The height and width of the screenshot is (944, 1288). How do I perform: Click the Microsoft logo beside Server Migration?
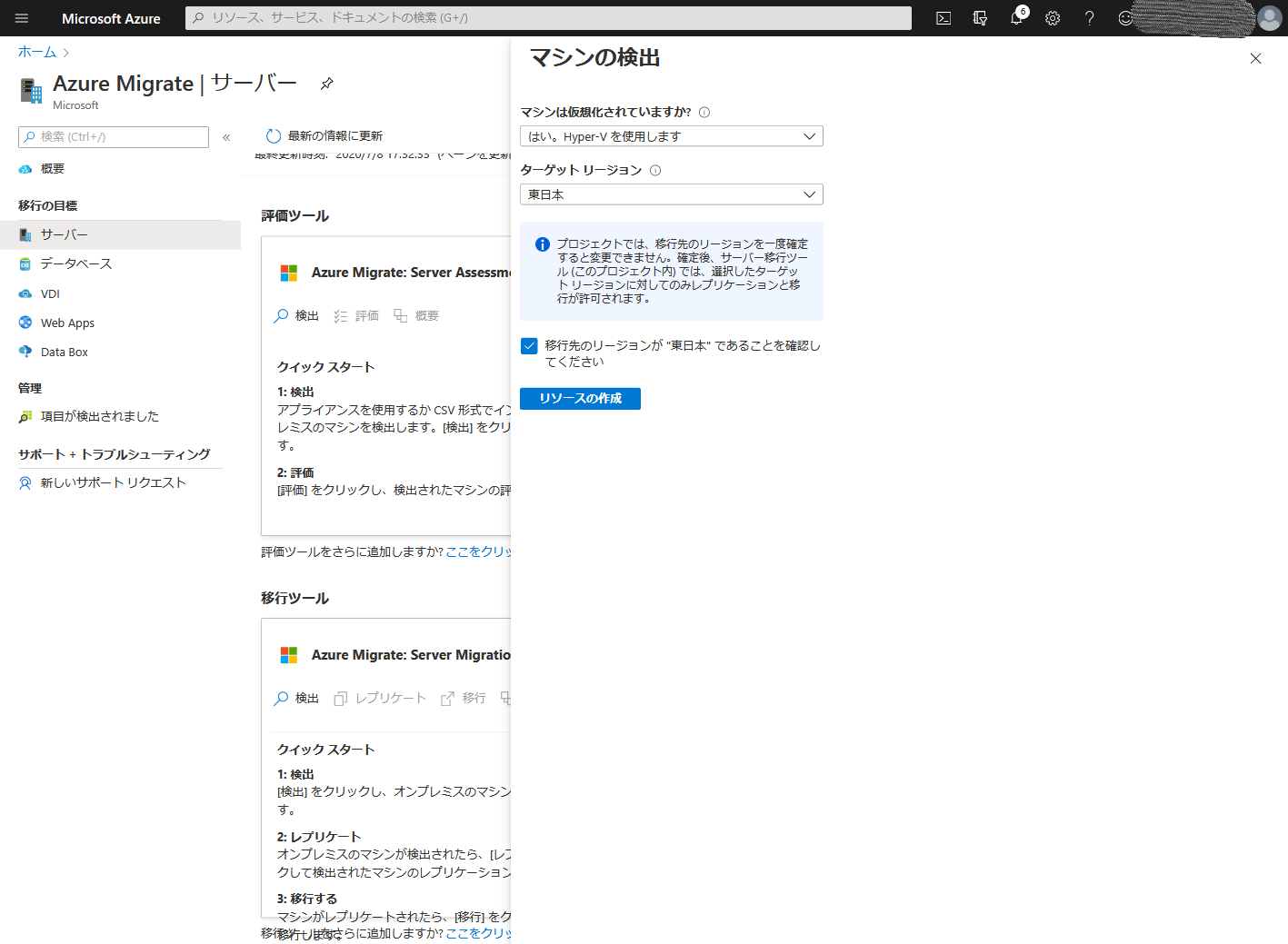click(289, 655)
